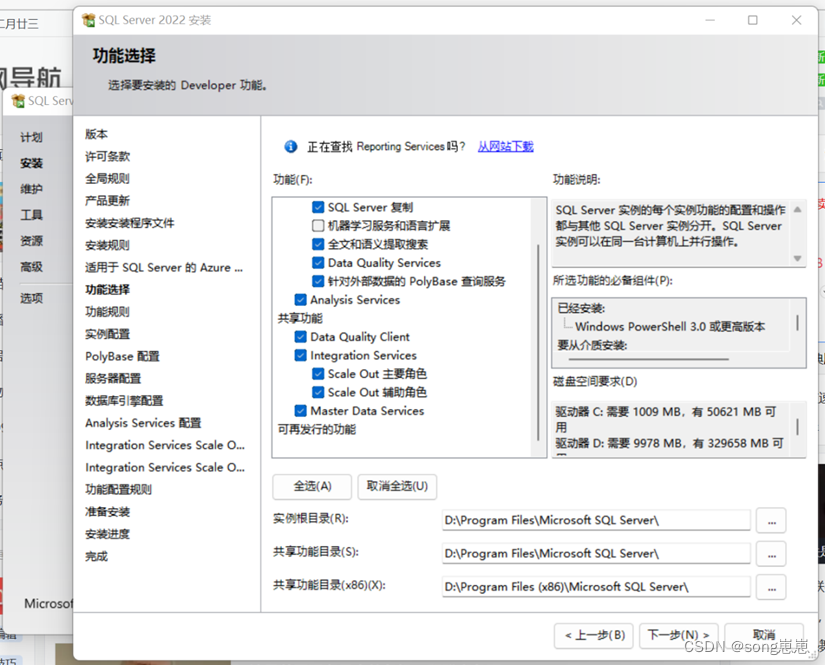
Task: Toggle Data Quality Client checkbox
Action: pyautogui.click(x=300, y=337)
